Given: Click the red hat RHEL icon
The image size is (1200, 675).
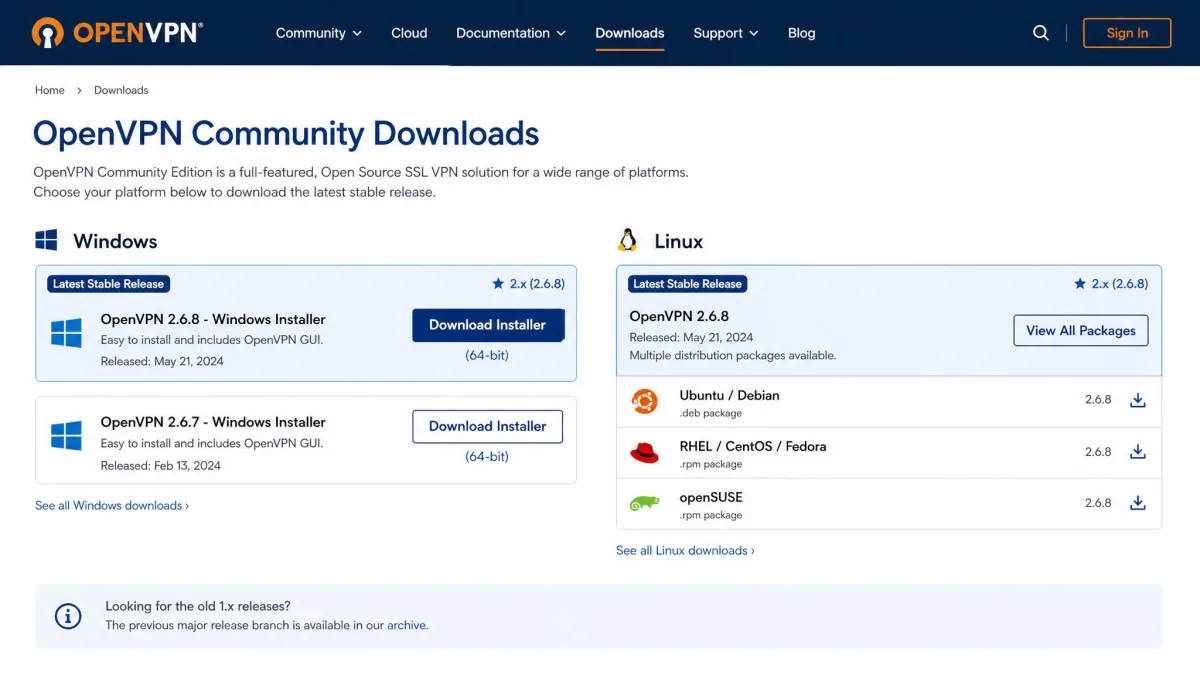Looking at the screenshot, I should [x=645, y=453].
